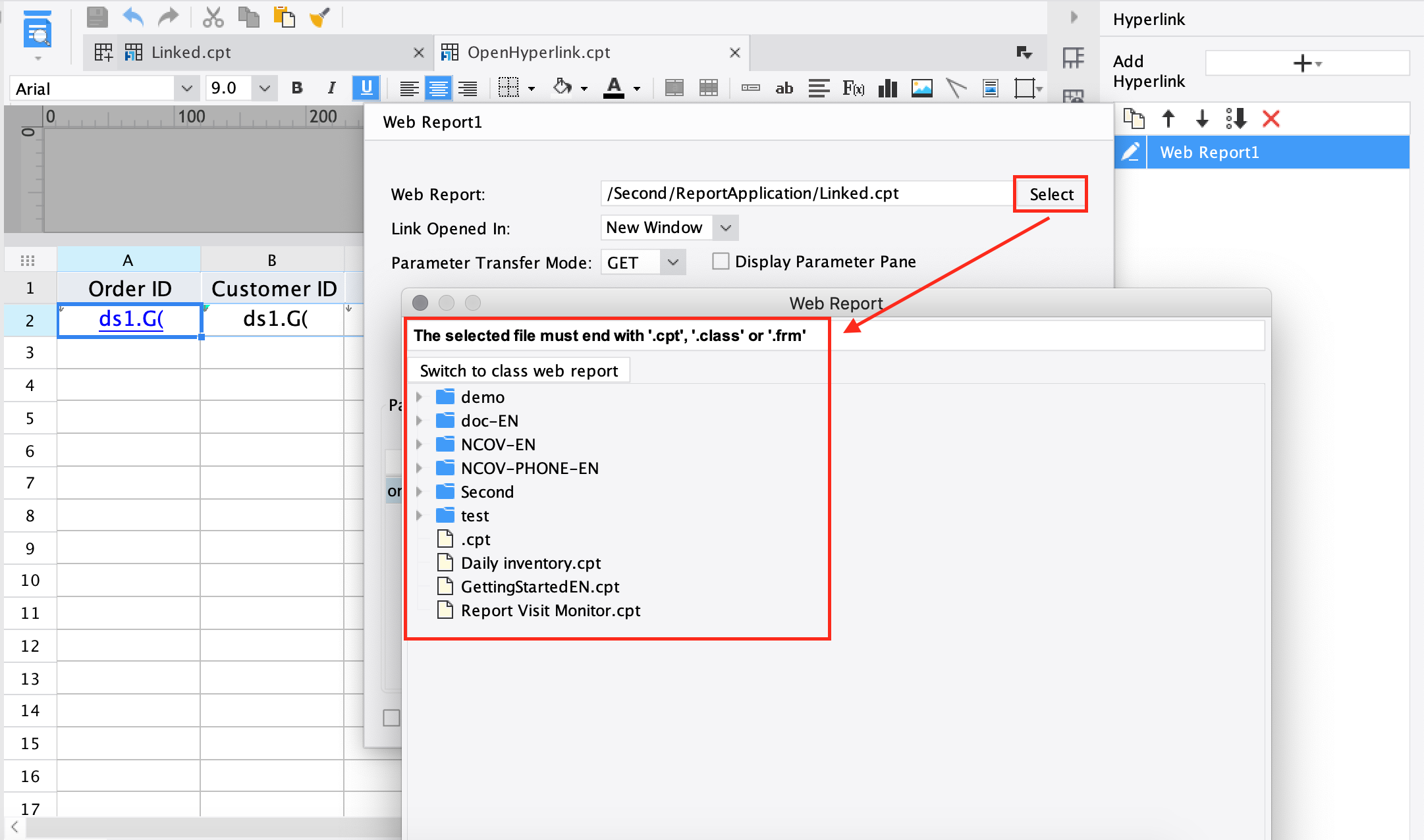
Task: Select the format painter tool
Action: (319, 17)
